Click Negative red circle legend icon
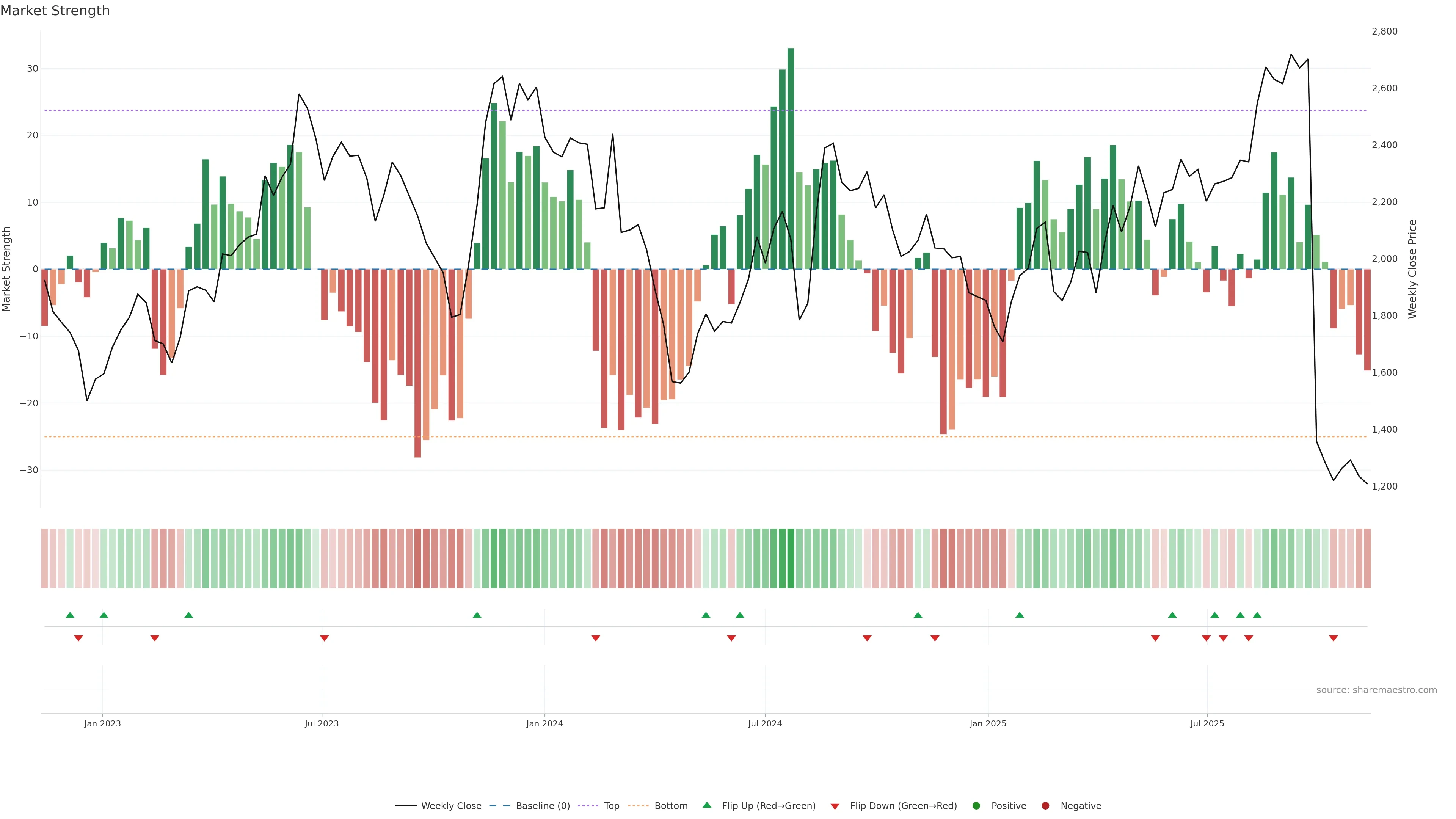The image size is (1456, 819). point(1045,806)
